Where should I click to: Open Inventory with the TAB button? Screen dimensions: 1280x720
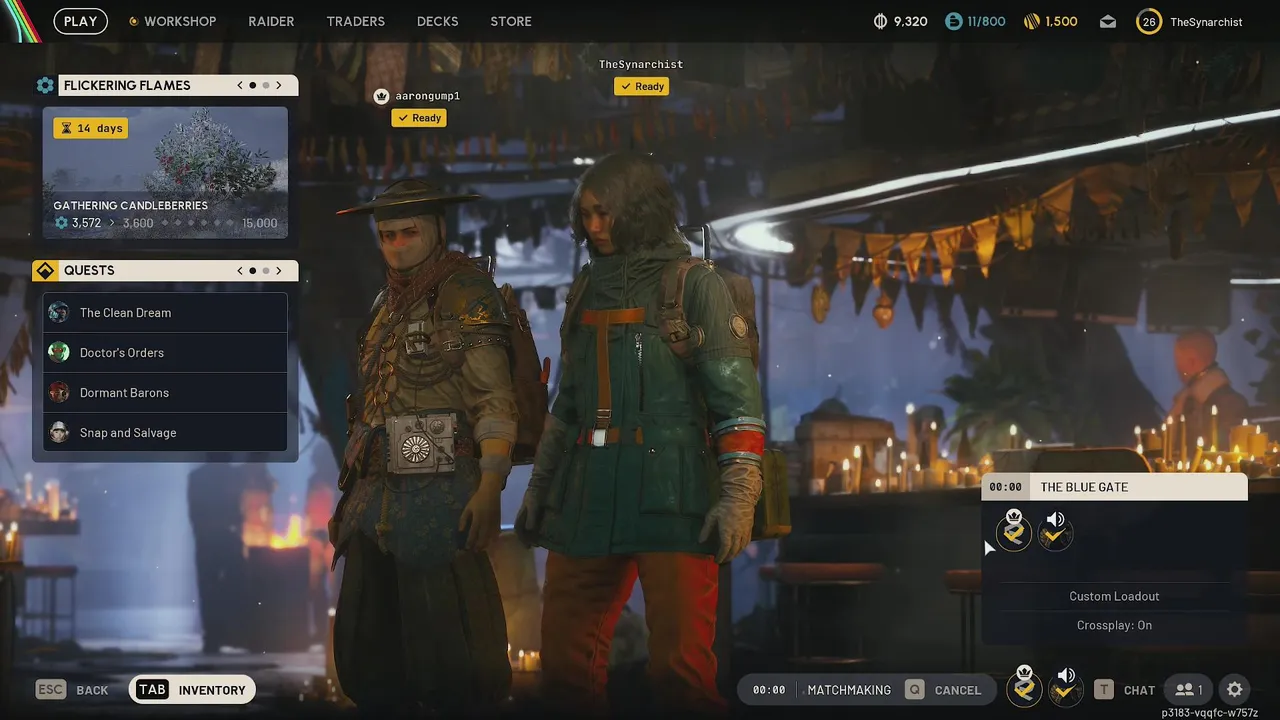click(x=192, y=690)
